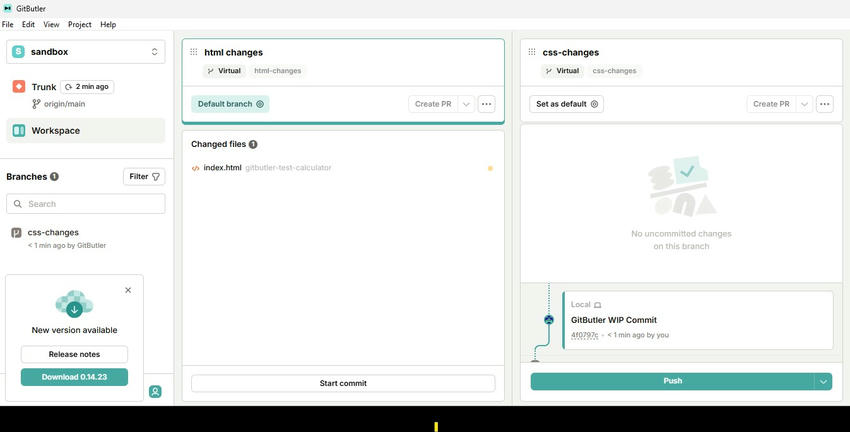Sync trunk with 2 min ago button
The width and height of the screenshot is (850, 432).
click(87, 87)
